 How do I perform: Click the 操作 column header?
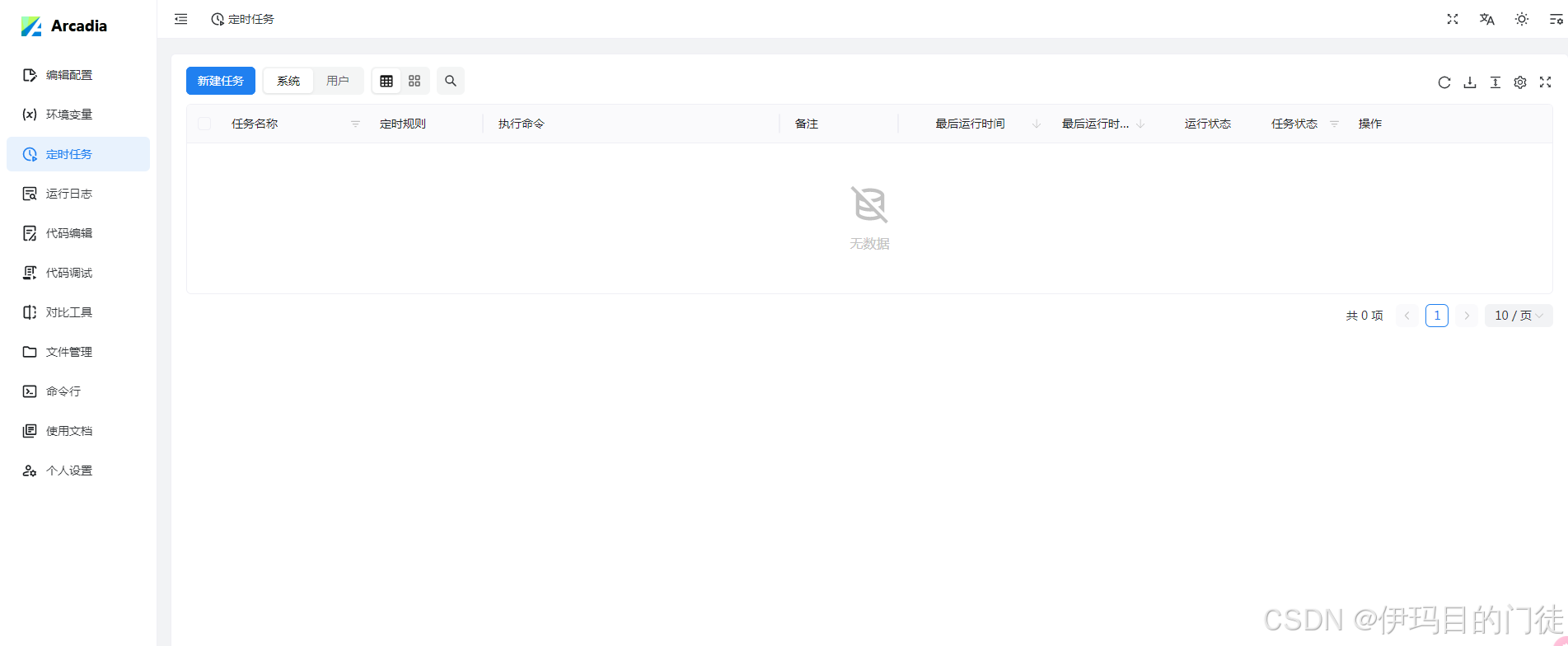click(1370, 124)
